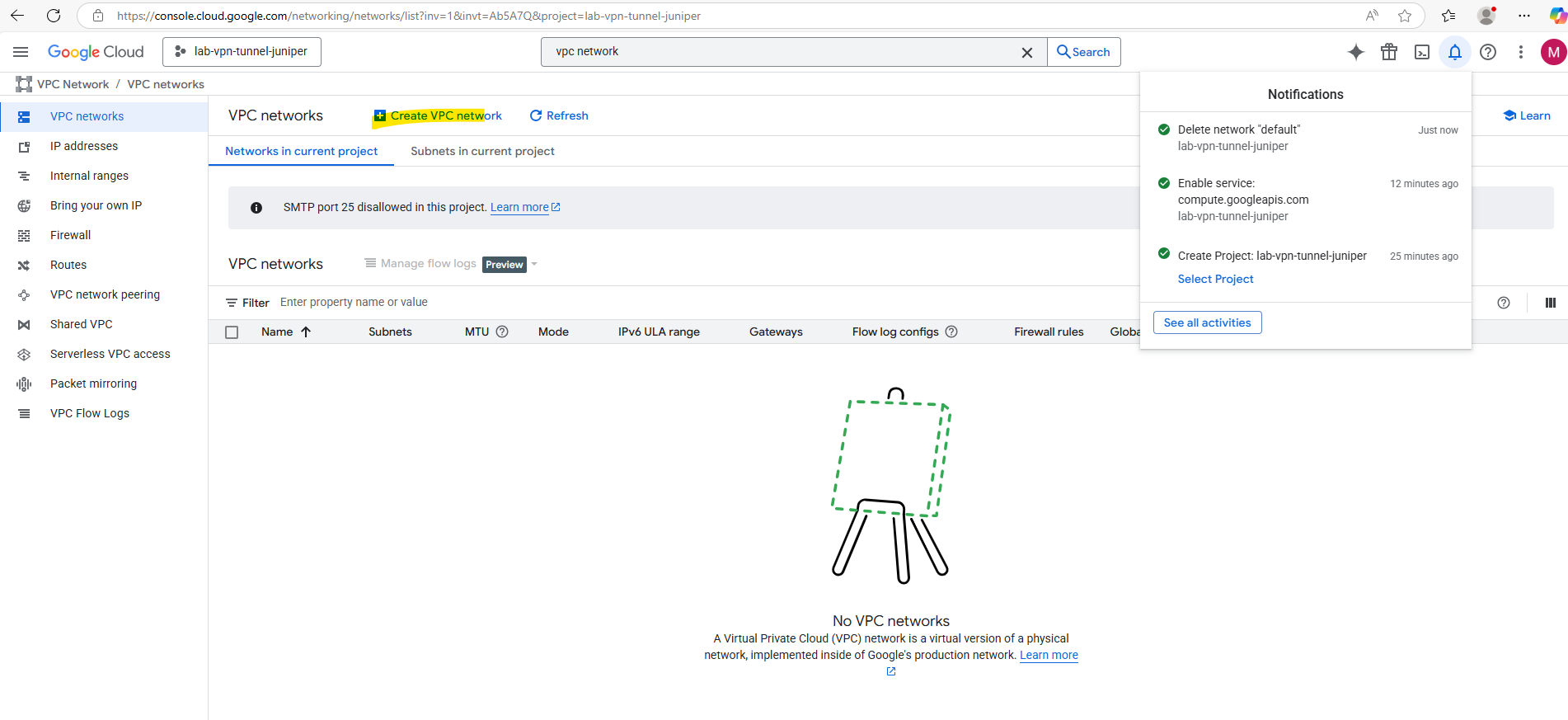The height and width of the screenshot is (720, 1568).
Task: Open browser settings ellipsis menu
Action: click(x=1524, y=16)
